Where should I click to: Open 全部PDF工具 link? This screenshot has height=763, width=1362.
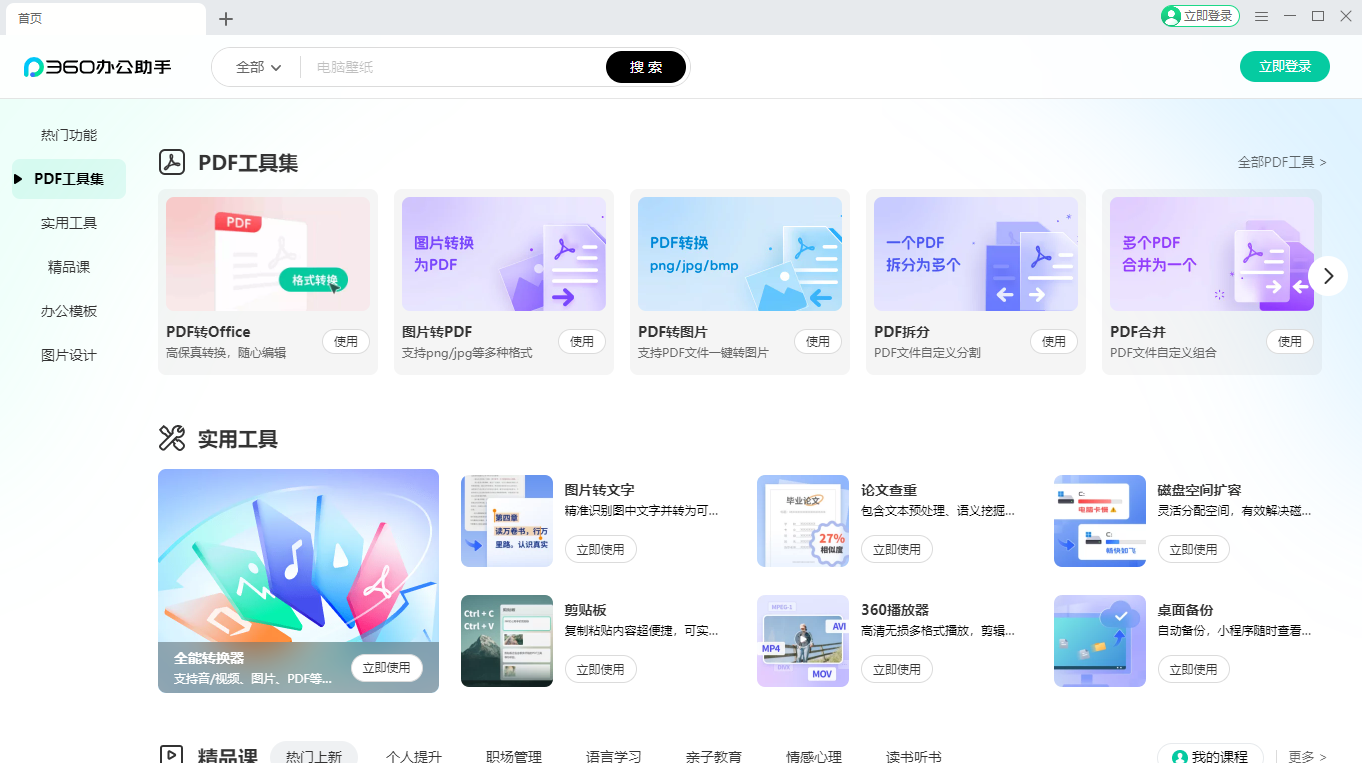[x=1282, y=162]
